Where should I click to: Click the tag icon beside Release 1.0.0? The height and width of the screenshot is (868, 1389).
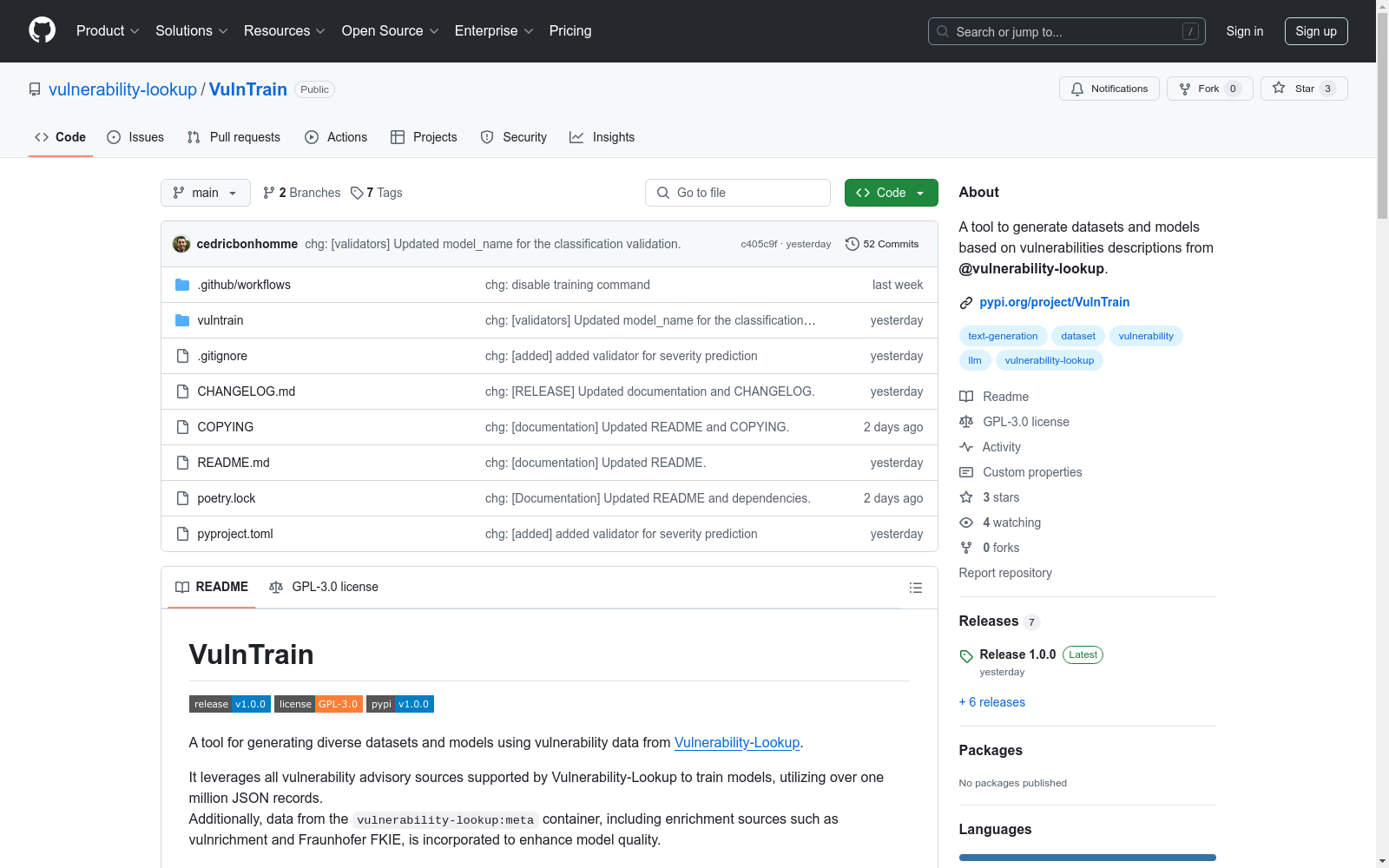(966, 656)
